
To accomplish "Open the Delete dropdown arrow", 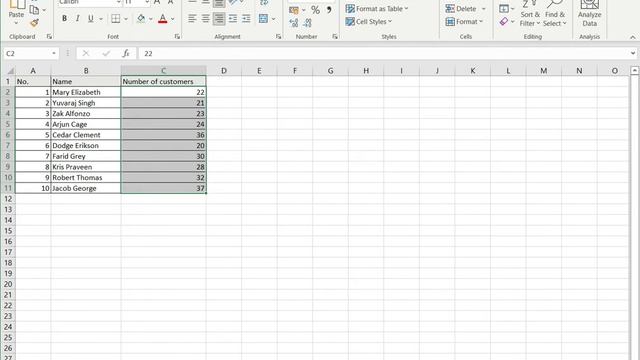I will tap(484, 9).
